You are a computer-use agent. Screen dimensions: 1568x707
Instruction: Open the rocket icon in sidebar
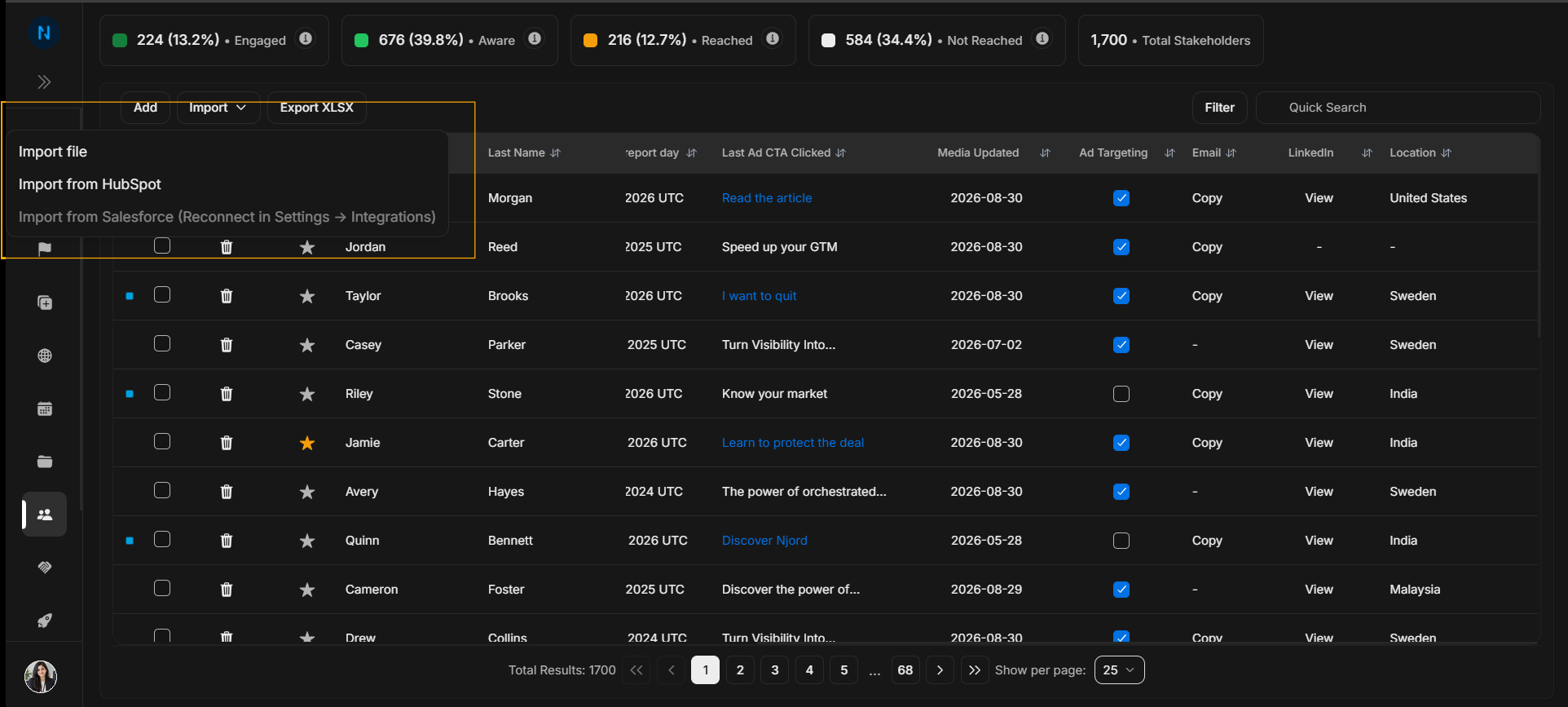point(45,621)
